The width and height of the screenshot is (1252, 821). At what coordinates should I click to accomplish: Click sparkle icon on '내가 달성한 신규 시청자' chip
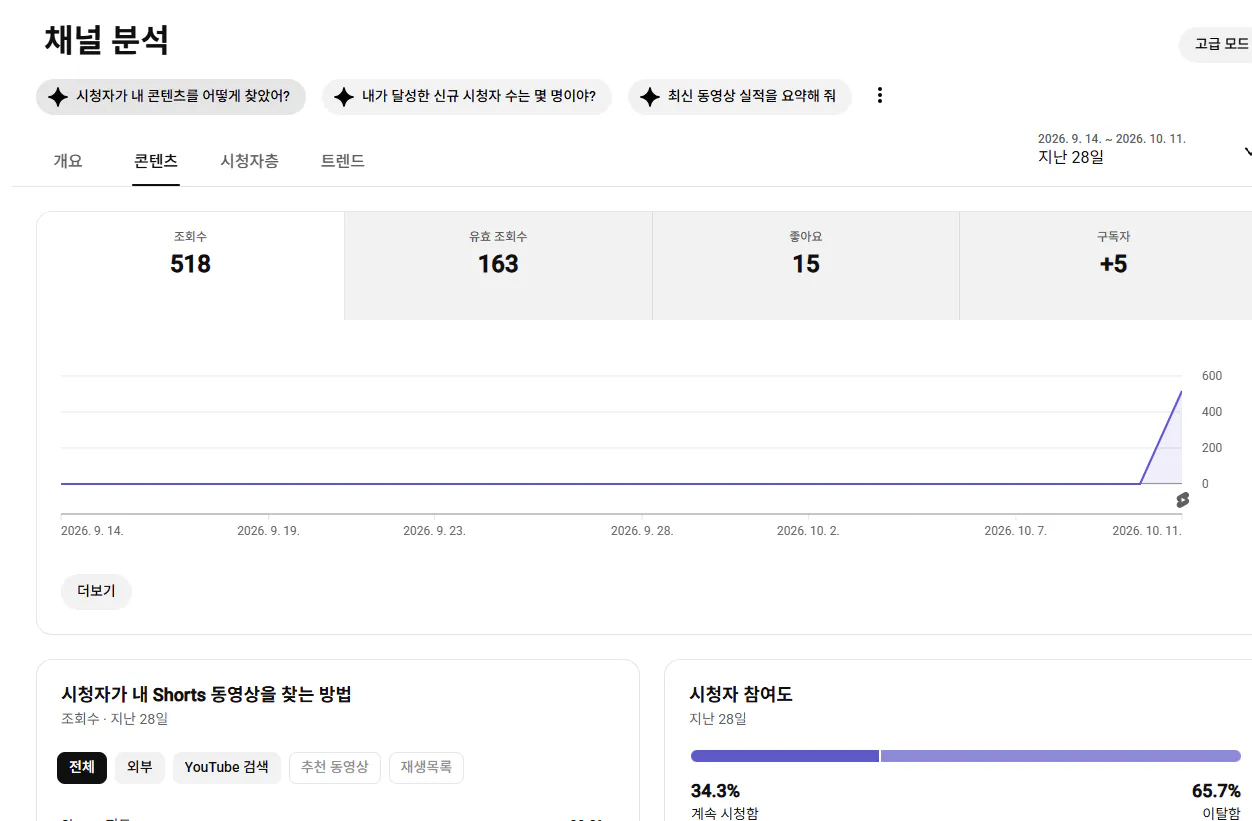344,97
